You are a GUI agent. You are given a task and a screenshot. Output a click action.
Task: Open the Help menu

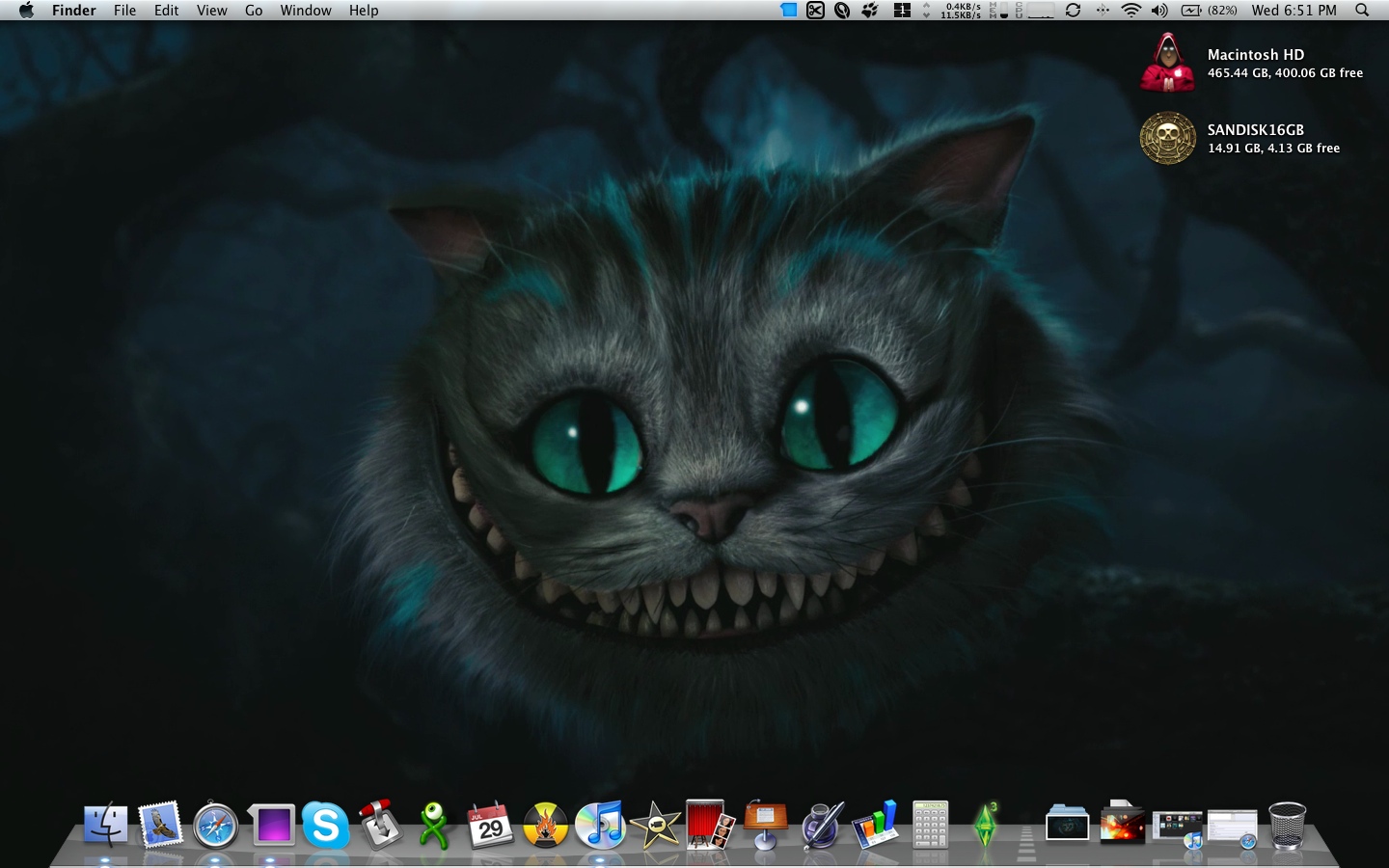click(x=364, y=11)
